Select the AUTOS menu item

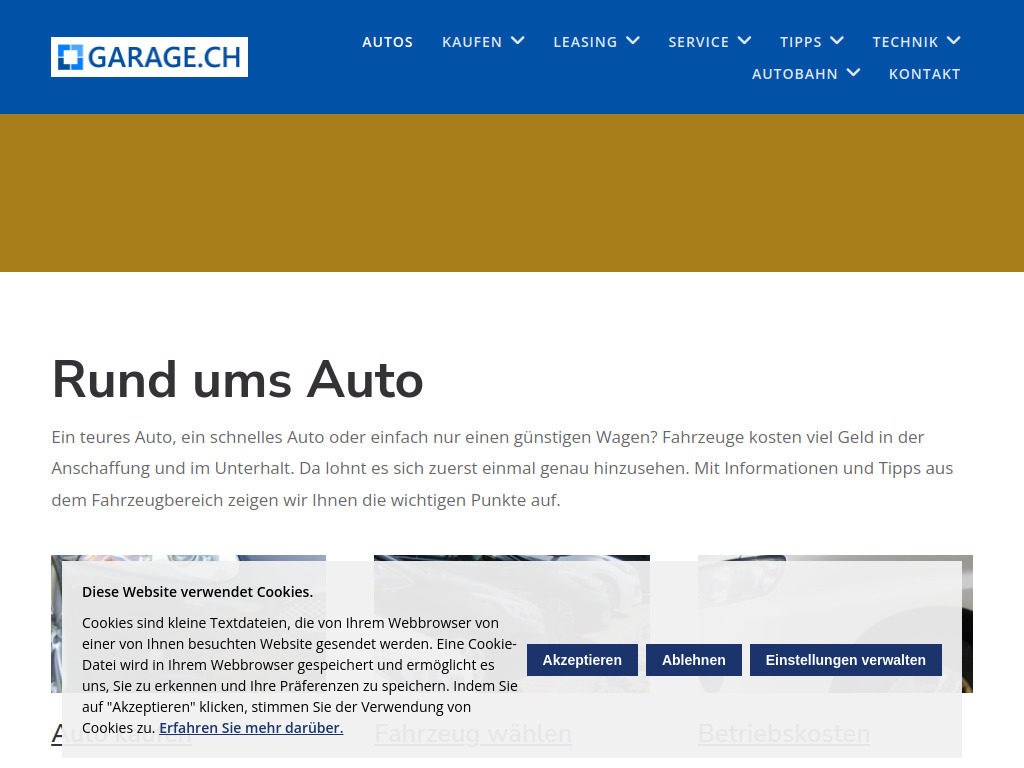(387, 42)
